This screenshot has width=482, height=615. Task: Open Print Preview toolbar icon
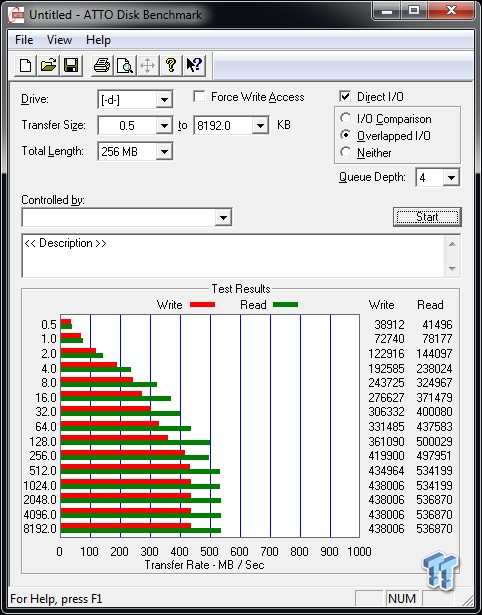pos(125,65)
